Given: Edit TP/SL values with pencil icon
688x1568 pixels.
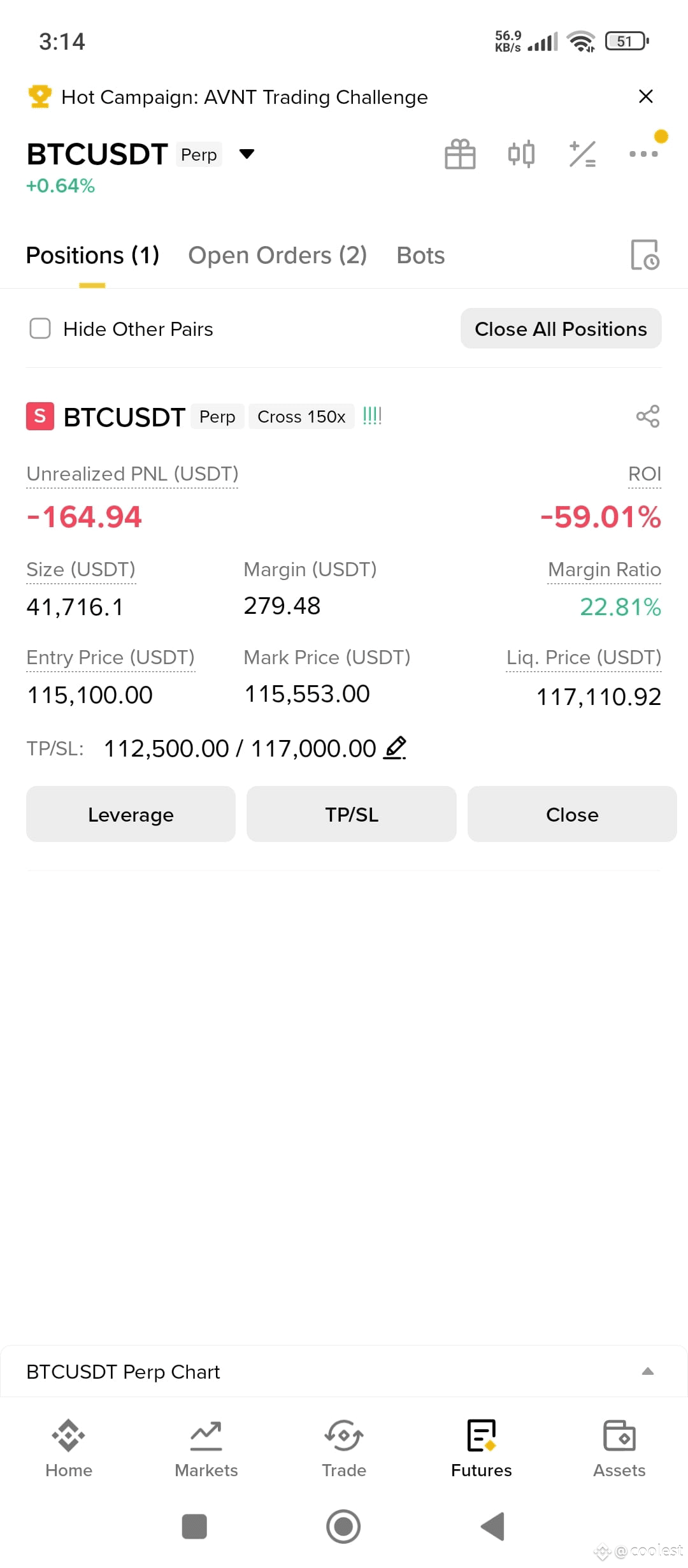Looking at the screenshot, I should pyautogui.click(x=395, y=747).
